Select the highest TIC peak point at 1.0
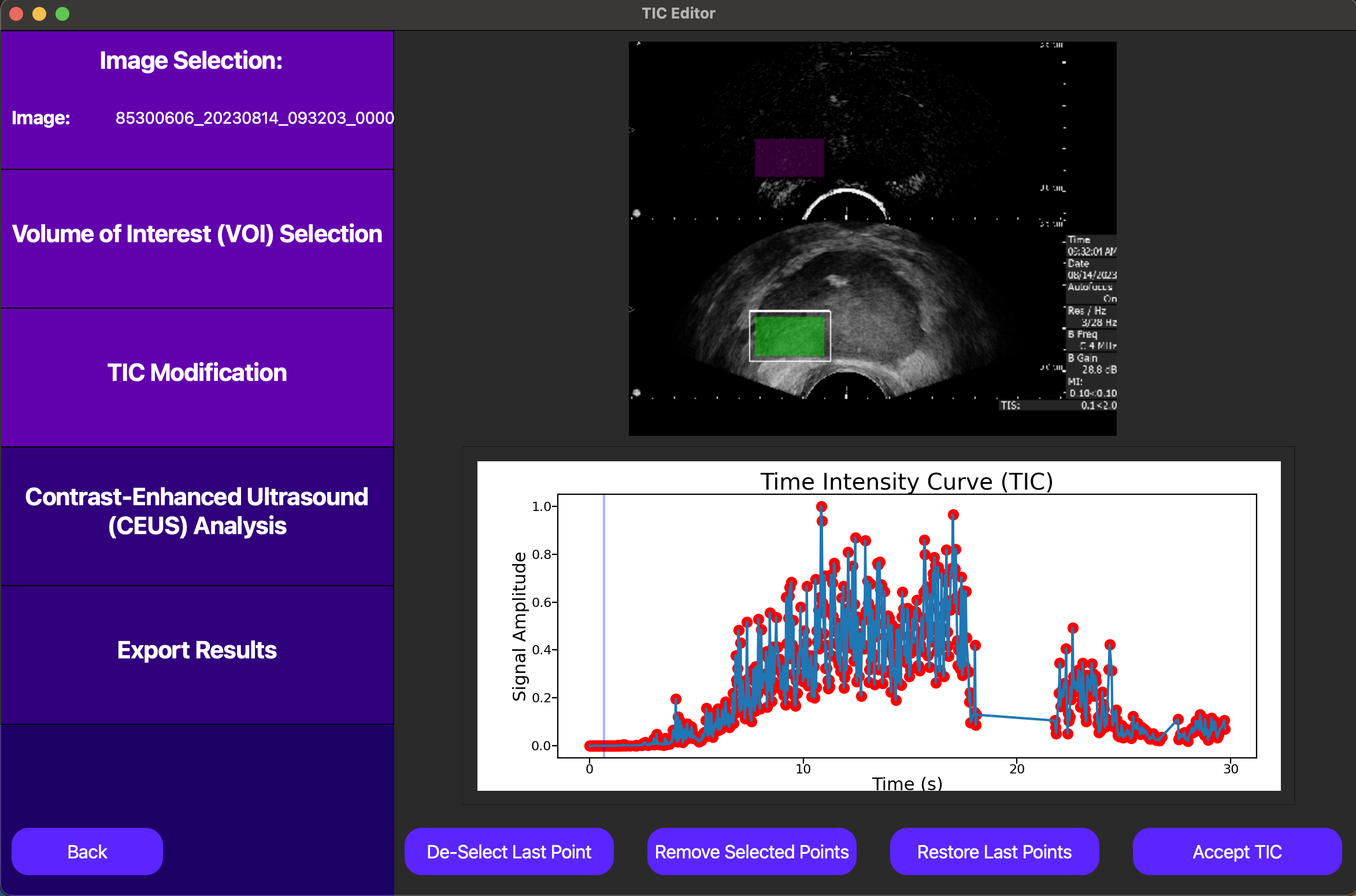The width and height of the screenshot is (1356, 896). pyautogui.click(x=821, y=507)
